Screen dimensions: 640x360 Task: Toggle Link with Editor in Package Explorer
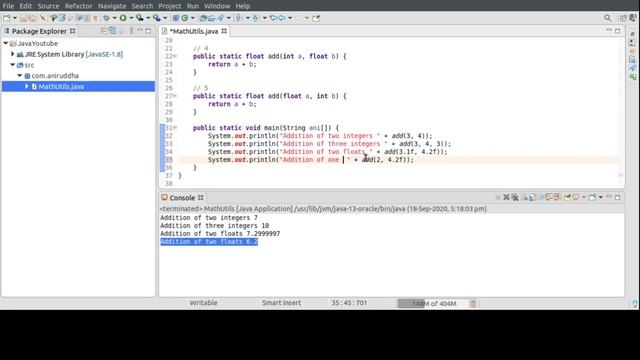click(112, 31)
